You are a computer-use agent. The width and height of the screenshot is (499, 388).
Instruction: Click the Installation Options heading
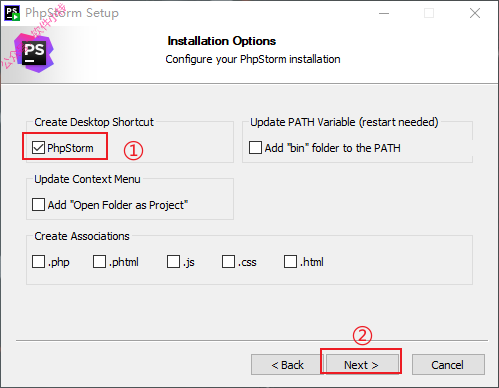point(222,41)
